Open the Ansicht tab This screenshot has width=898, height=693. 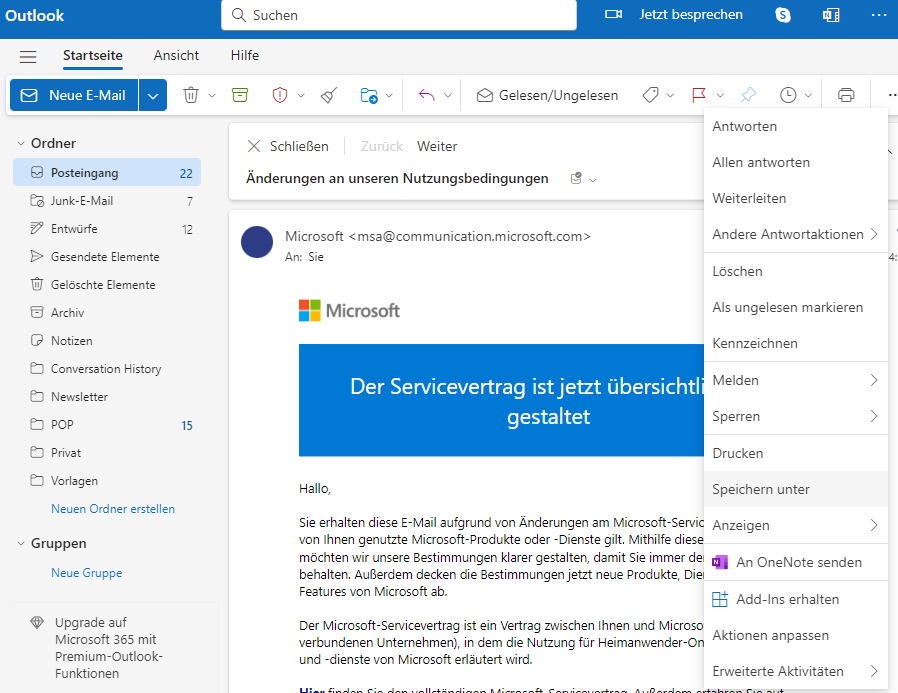176,56
